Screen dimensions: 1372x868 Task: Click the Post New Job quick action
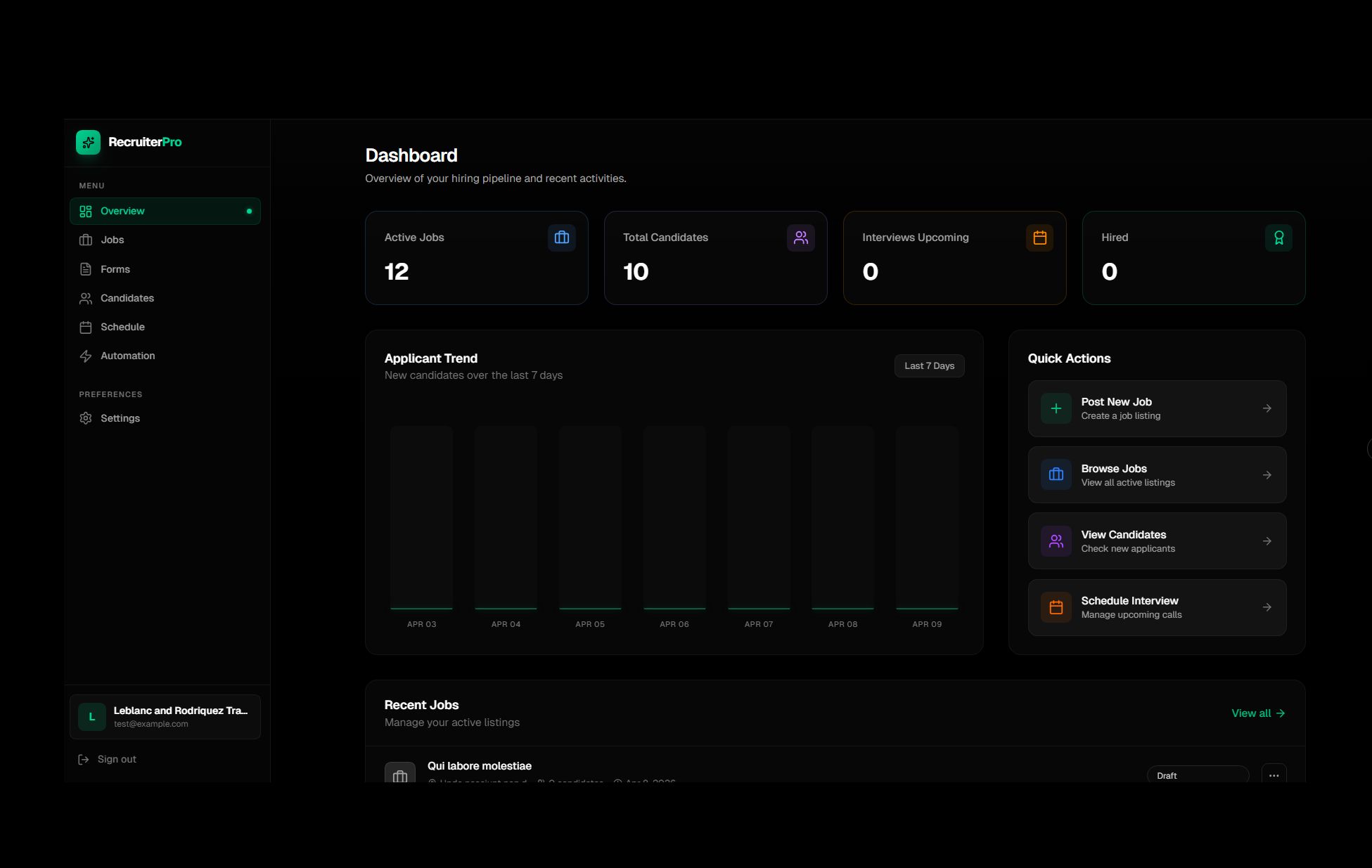1156,408
